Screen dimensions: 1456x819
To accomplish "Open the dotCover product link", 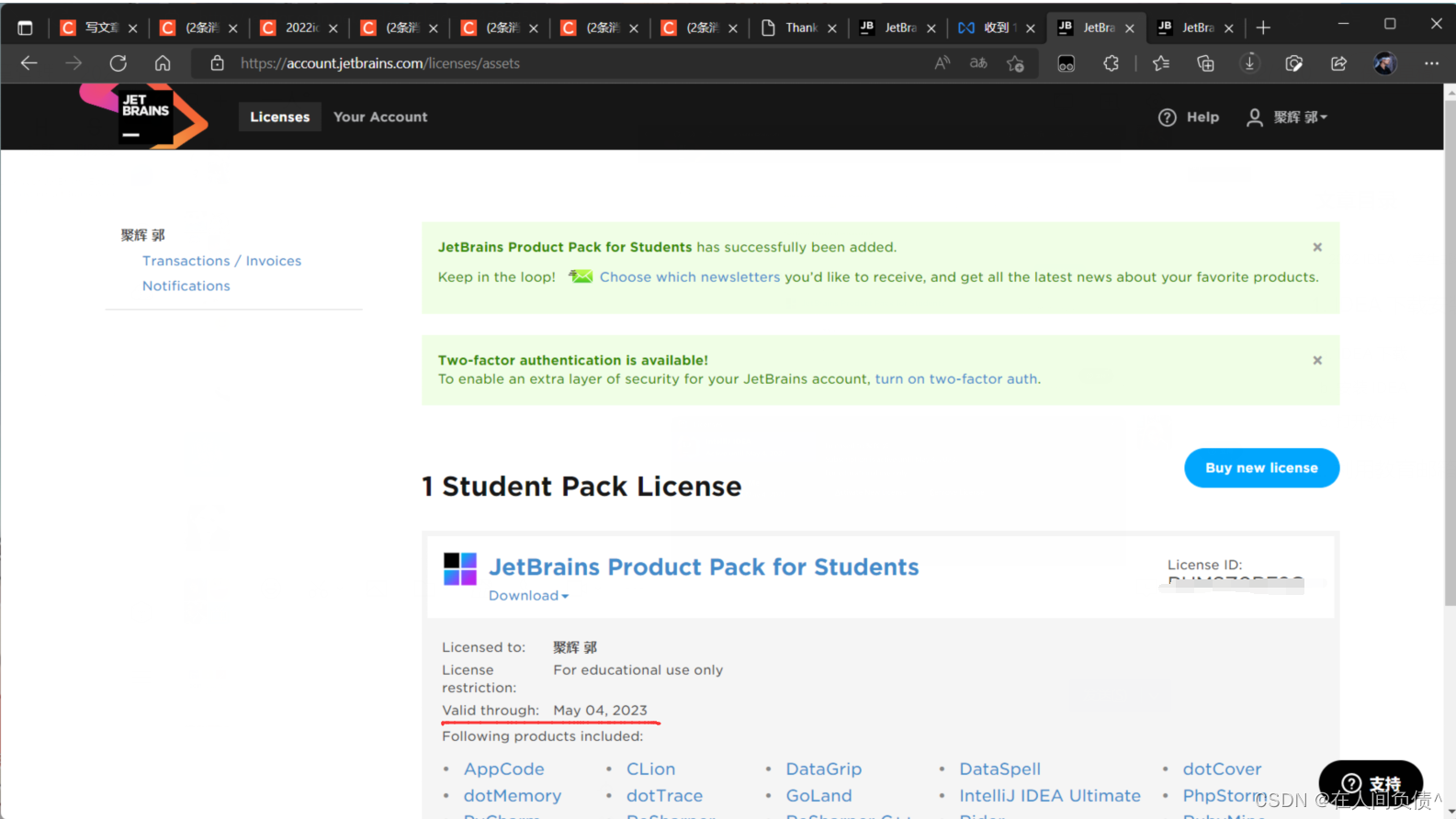I will pos(1222,769).
